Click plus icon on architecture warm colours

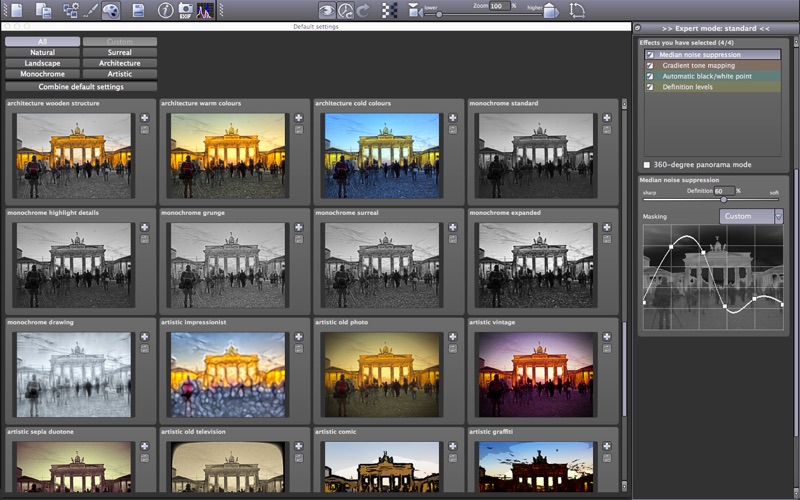point(299,118)
